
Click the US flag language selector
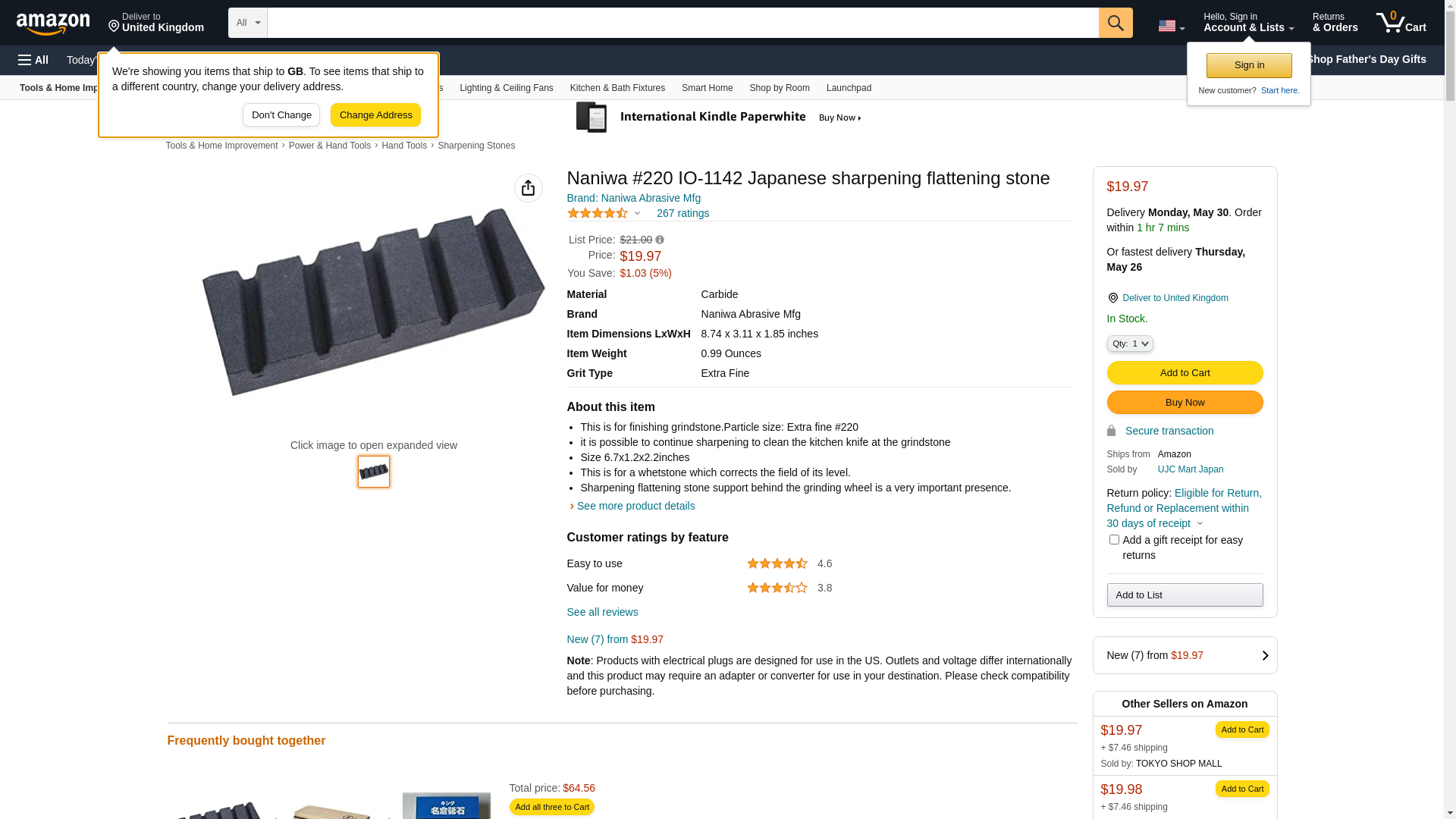click(x=1171, y=27)
